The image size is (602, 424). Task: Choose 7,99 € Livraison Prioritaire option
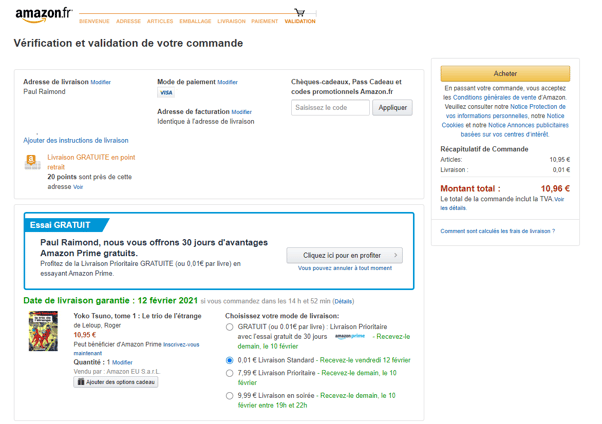click(230, 373)
